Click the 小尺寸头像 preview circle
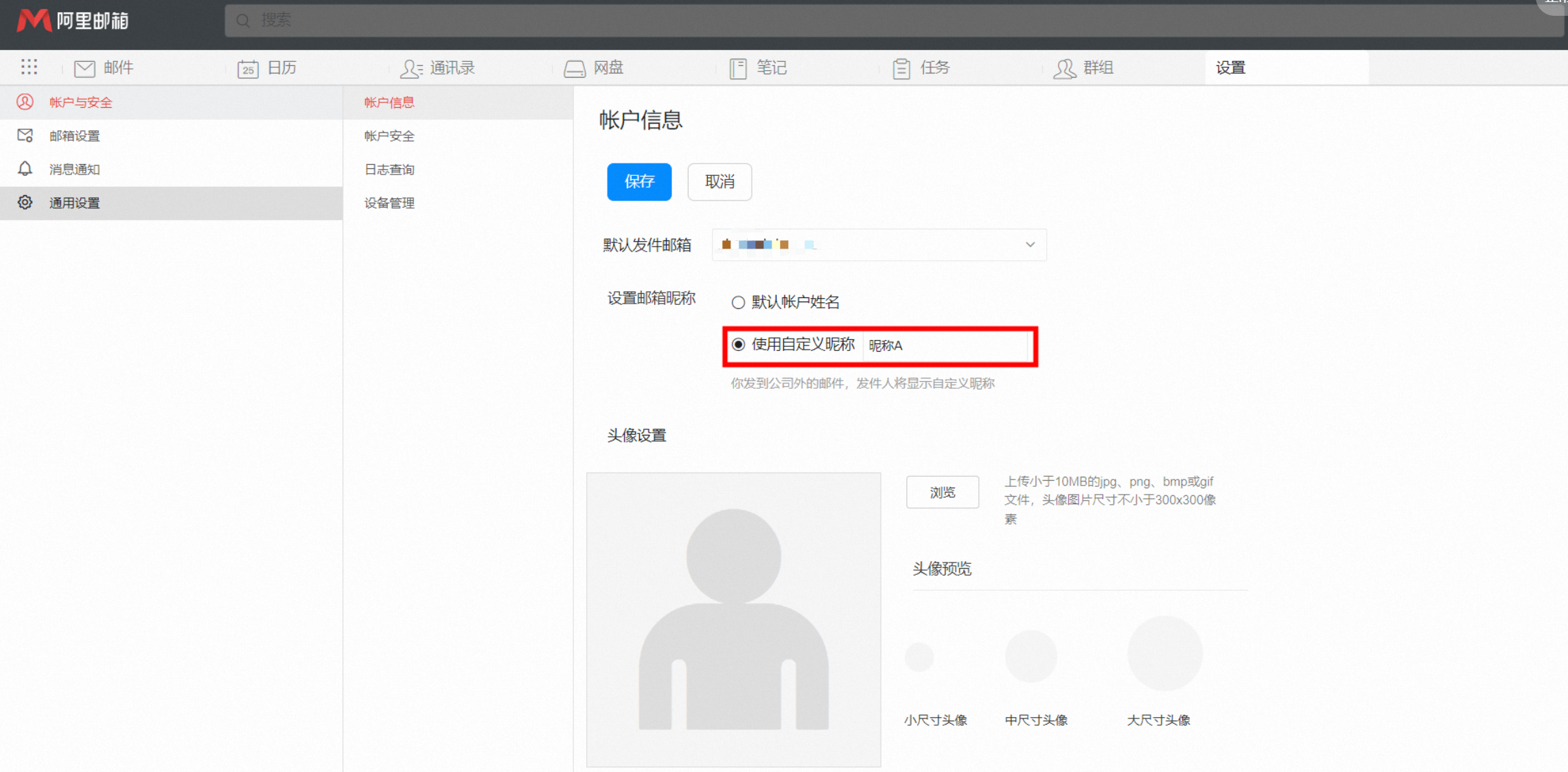Viewport: 1568px width, 772px height. (x=919, y=657)
